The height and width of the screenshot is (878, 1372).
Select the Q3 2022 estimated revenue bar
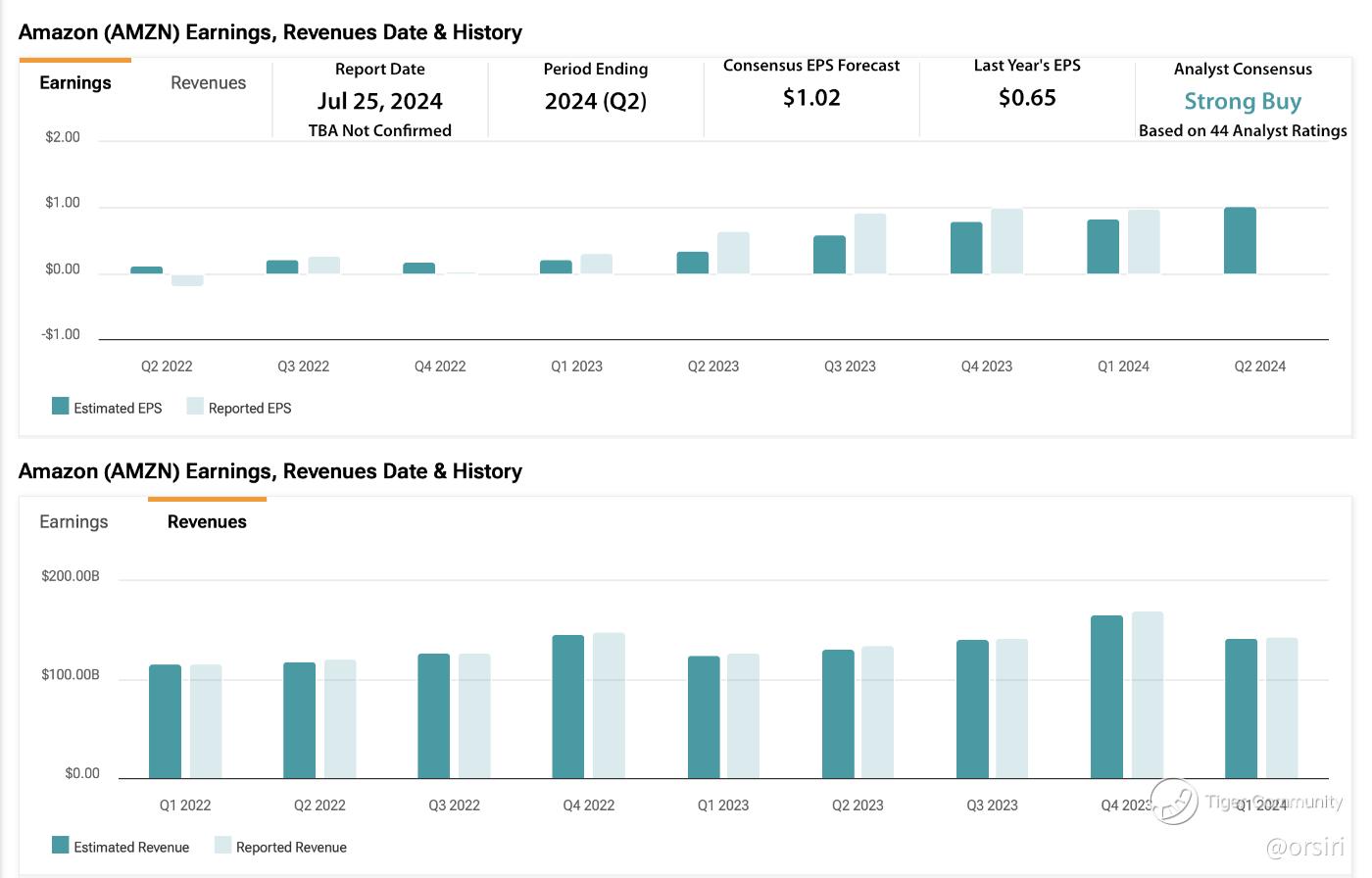click(x=433, y=715)
